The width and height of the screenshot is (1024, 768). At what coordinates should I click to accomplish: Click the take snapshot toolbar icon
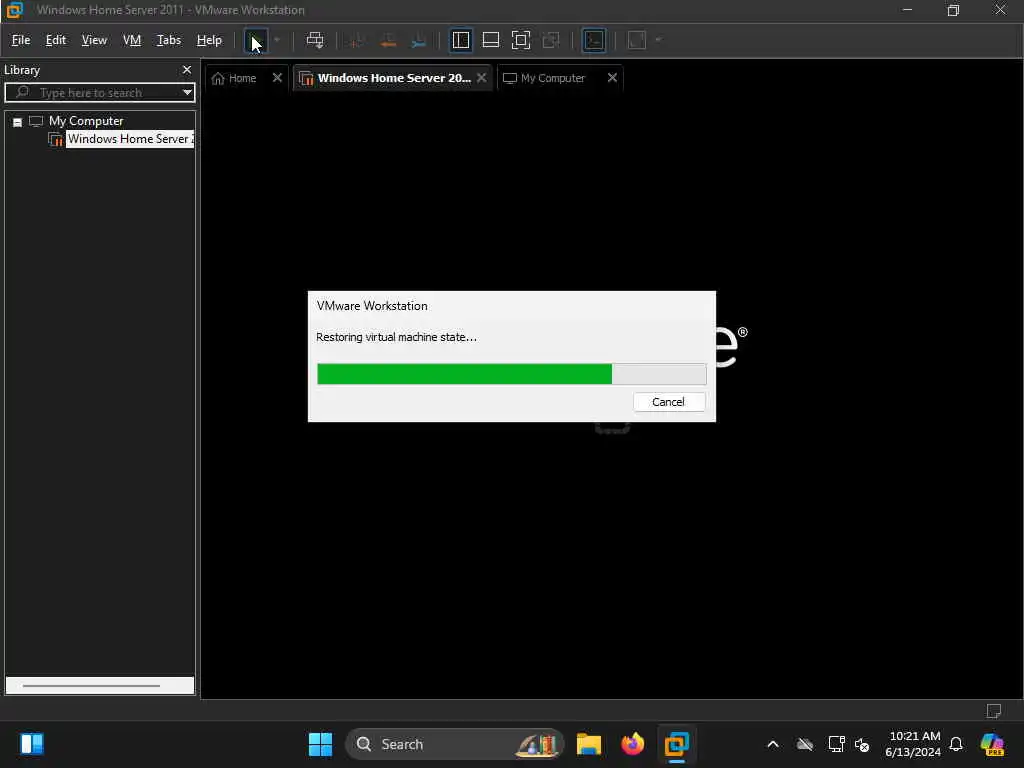[x=357, y=40]
